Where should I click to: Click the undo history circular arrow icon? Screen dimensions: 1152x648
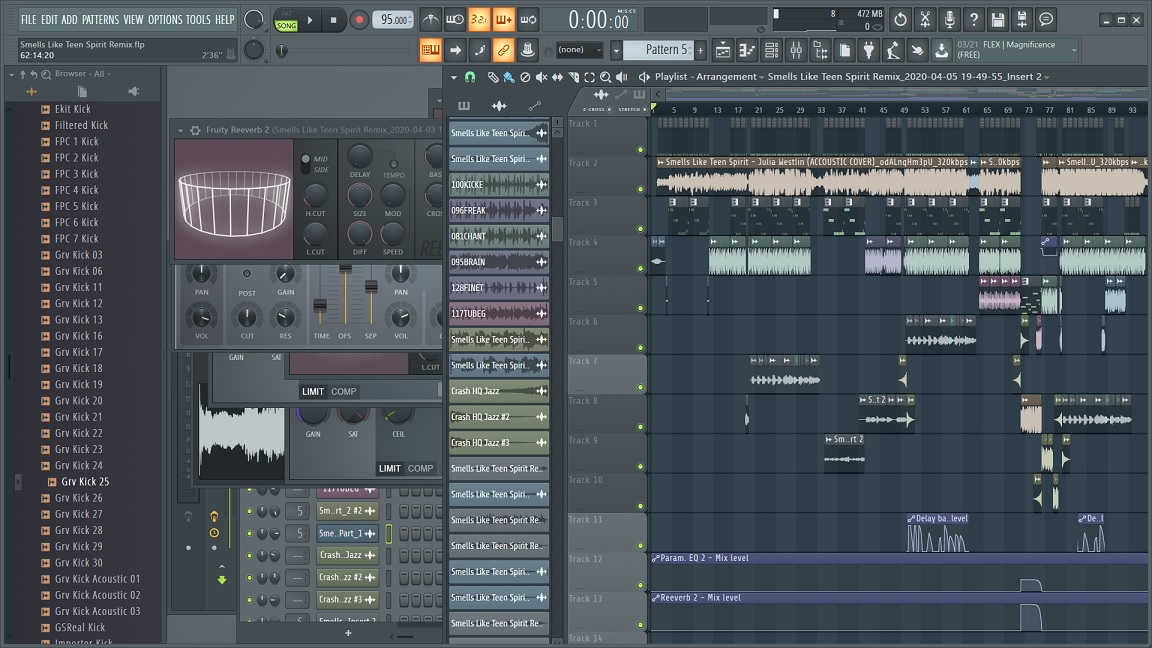pos(901,20)
